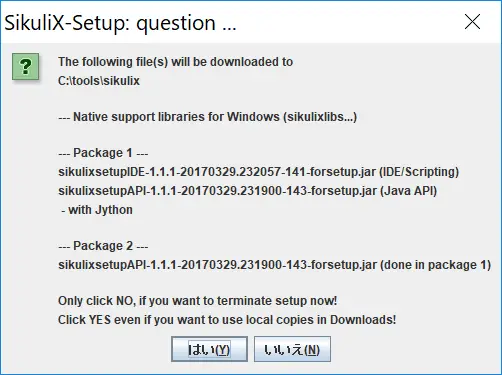
Task: Click the '--- Package 2 ---' heading
Action: click(x=103, y=246)
